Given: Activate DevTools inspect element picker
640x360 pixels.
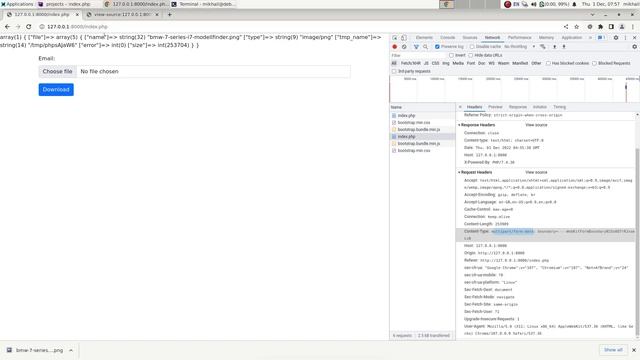Looking at the screenshot, I should 395,38.
